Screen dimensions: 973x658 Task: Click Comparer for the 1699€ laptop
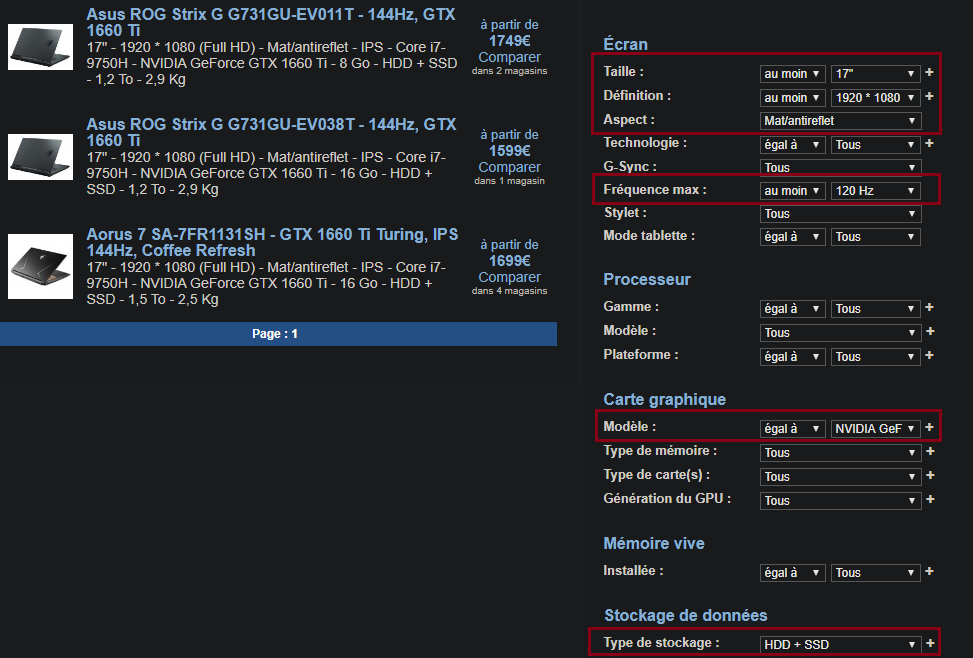coord(509,277)
